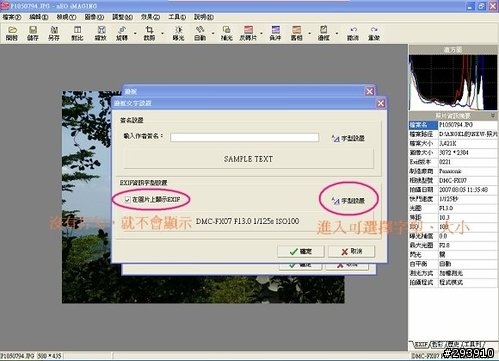The image size is (499, 361).
Task: Click the status bar entry P1050794.JPG 500*435
Action: [x=32, y=356]
